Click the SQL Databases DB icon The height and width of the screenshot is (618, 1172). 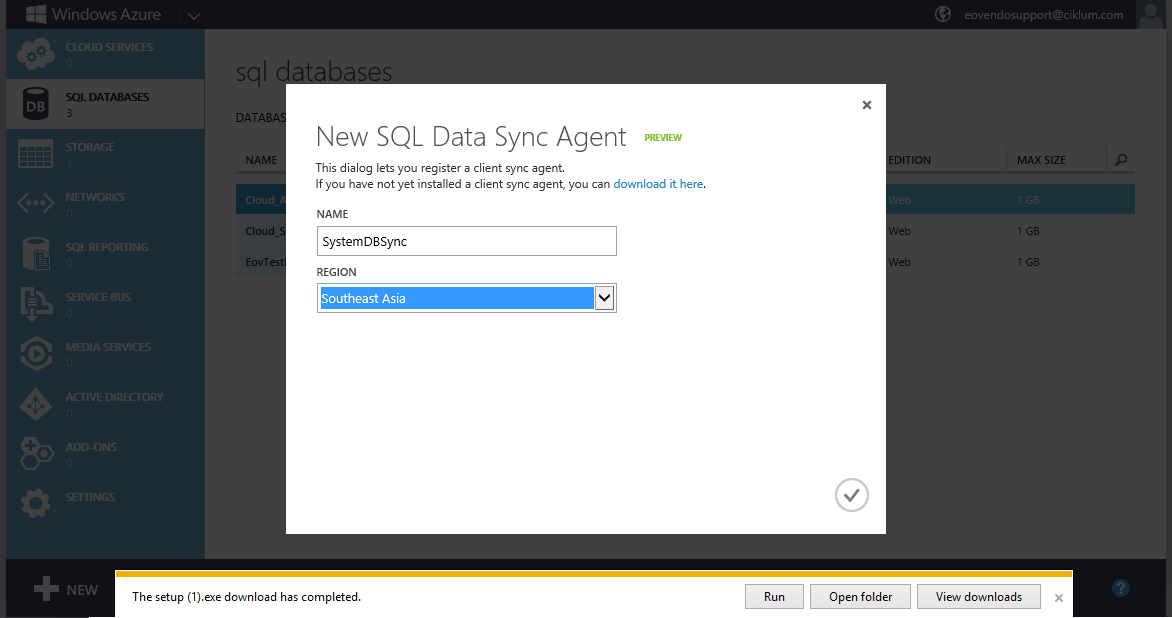click(x=35, y=104)
